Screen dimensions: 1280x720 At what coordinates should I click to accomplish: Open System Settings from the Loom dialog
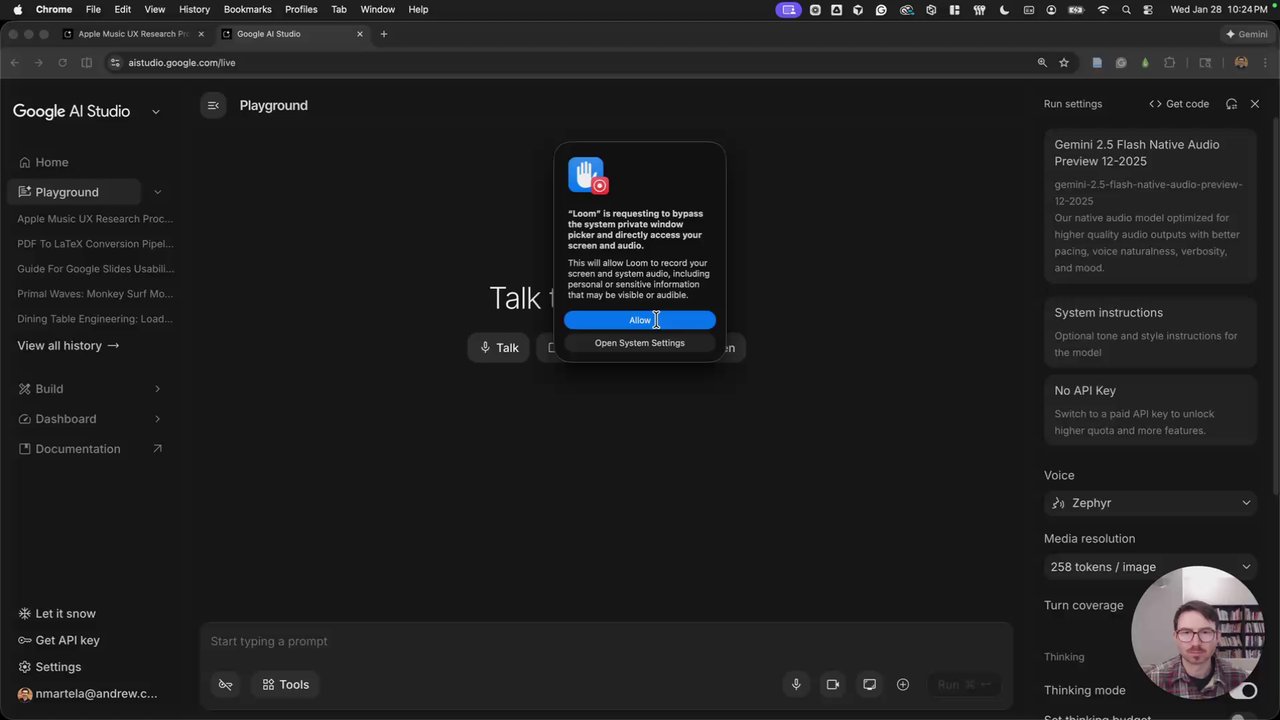pyautogui.click(x=640, y=343)
